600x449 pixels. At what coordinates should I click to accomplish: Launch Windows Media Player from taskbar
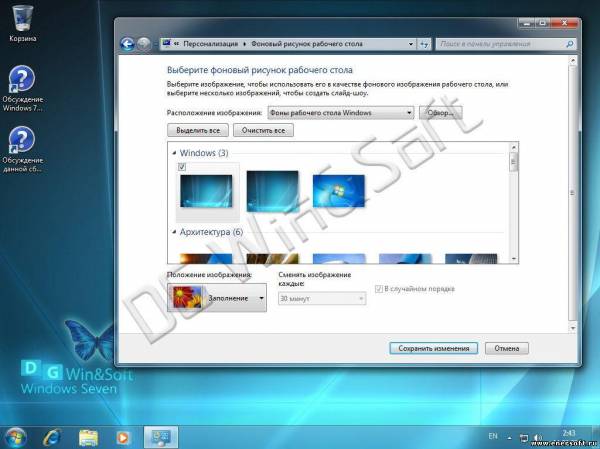point(123,438)
